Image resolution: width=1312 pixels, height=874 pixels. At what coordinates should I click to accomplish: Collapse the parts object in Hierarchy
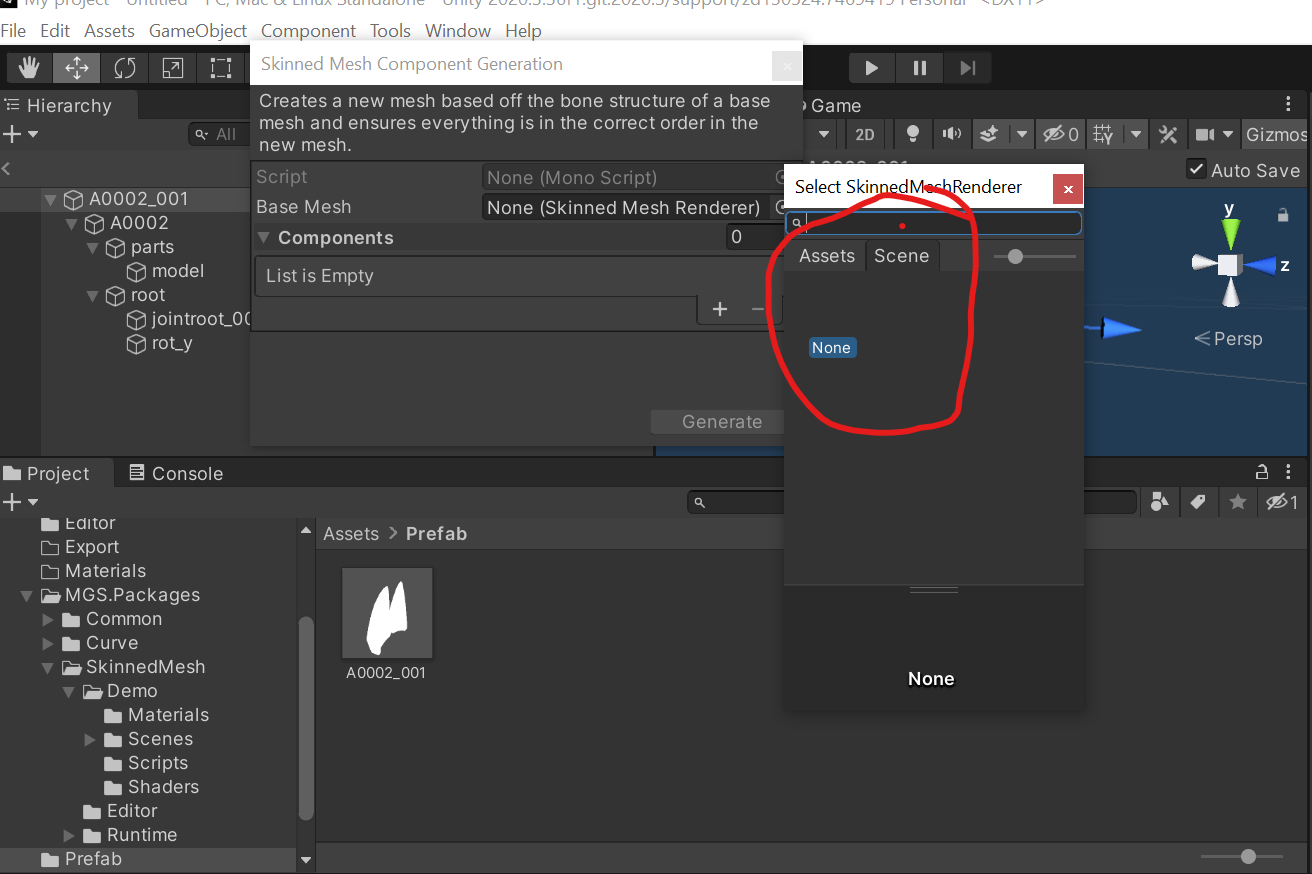point(93,247)
